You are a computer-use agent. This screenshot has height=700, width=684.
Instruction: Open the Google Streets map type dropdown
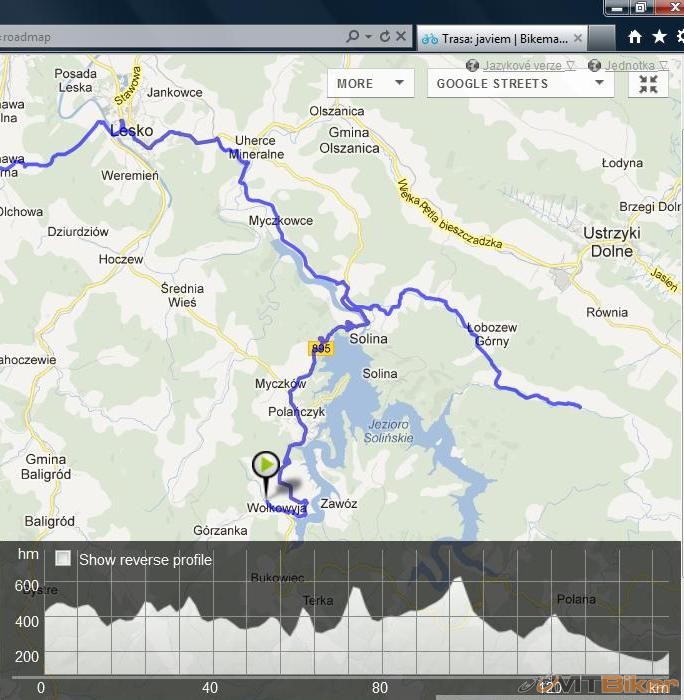pyautogui.click(x=519, y=84)
